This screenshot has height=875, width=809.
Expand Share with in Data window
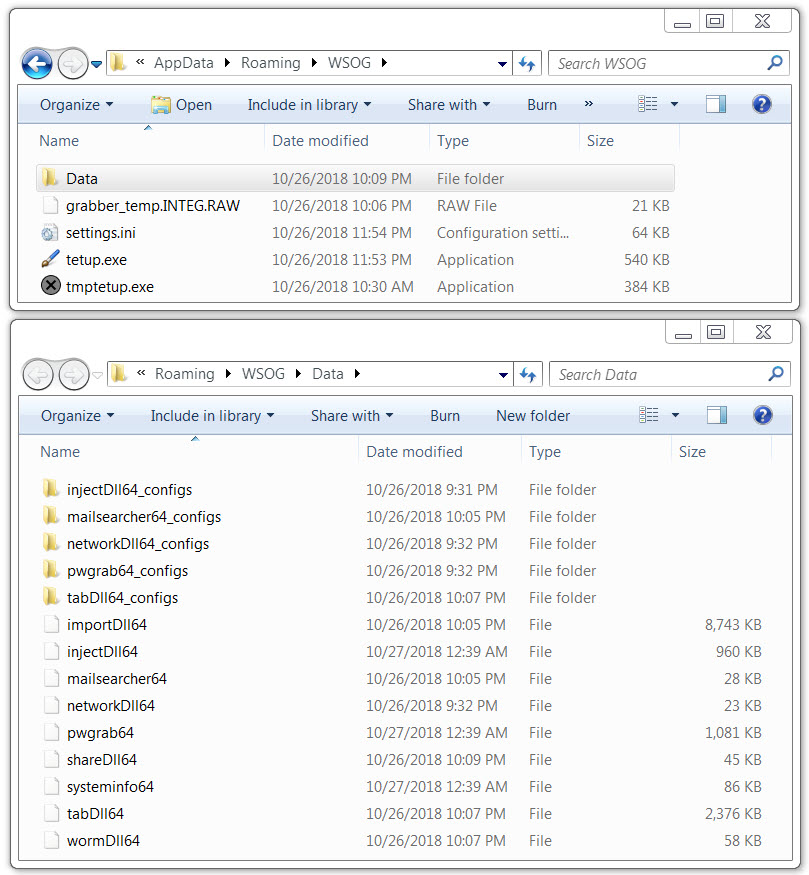352,416
